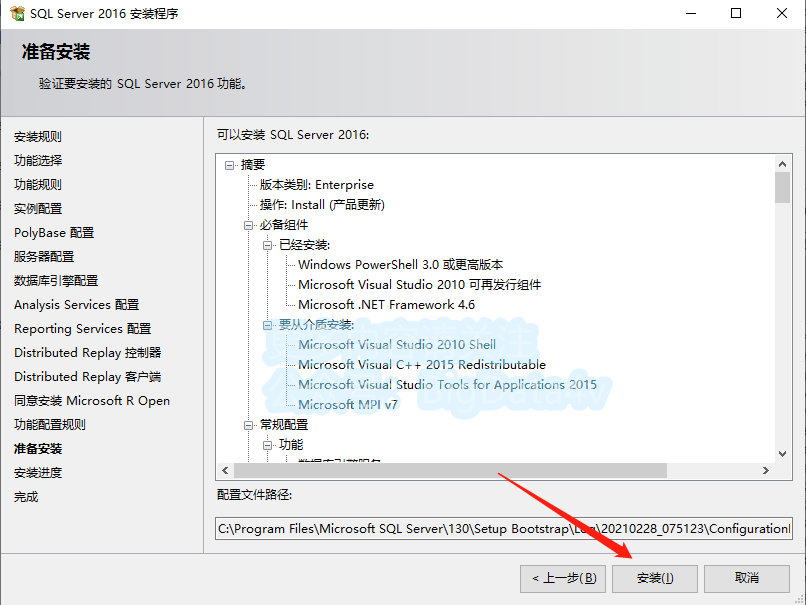The image size is (806, 605).
Task: Select Distributed Replay 控制器 step
Action: [88, 353]
